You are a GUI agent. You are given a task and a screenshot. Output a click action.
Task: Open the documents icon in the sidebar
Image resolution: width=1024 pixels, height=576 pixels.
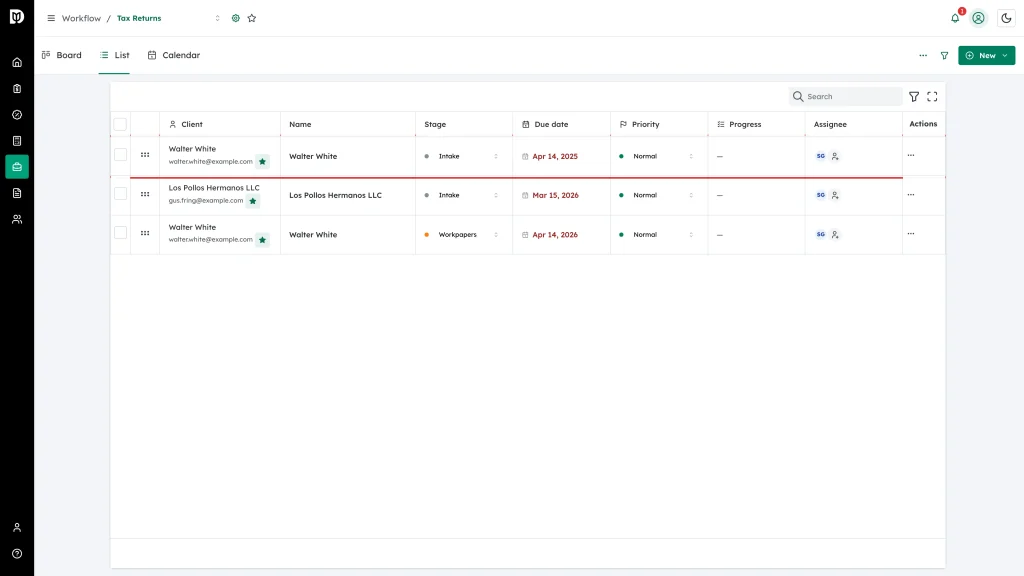[17, 193]
